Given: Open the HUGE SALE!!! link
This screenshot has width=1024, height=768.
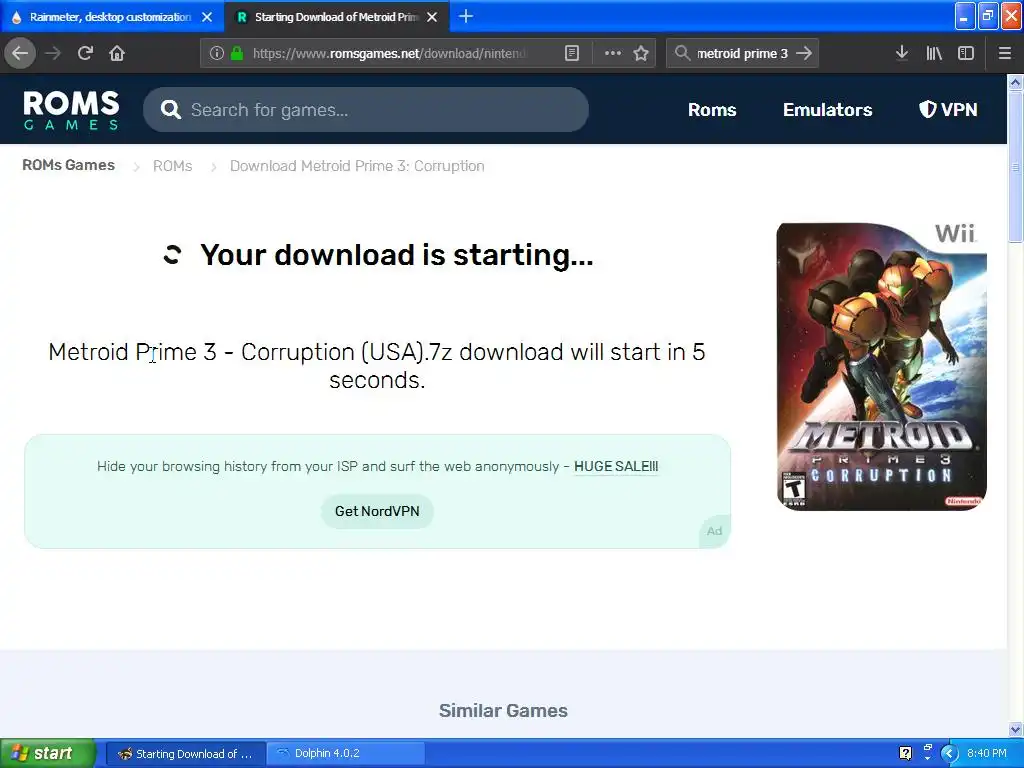Looking at the screenshot, I should click(x=616, y=466).
